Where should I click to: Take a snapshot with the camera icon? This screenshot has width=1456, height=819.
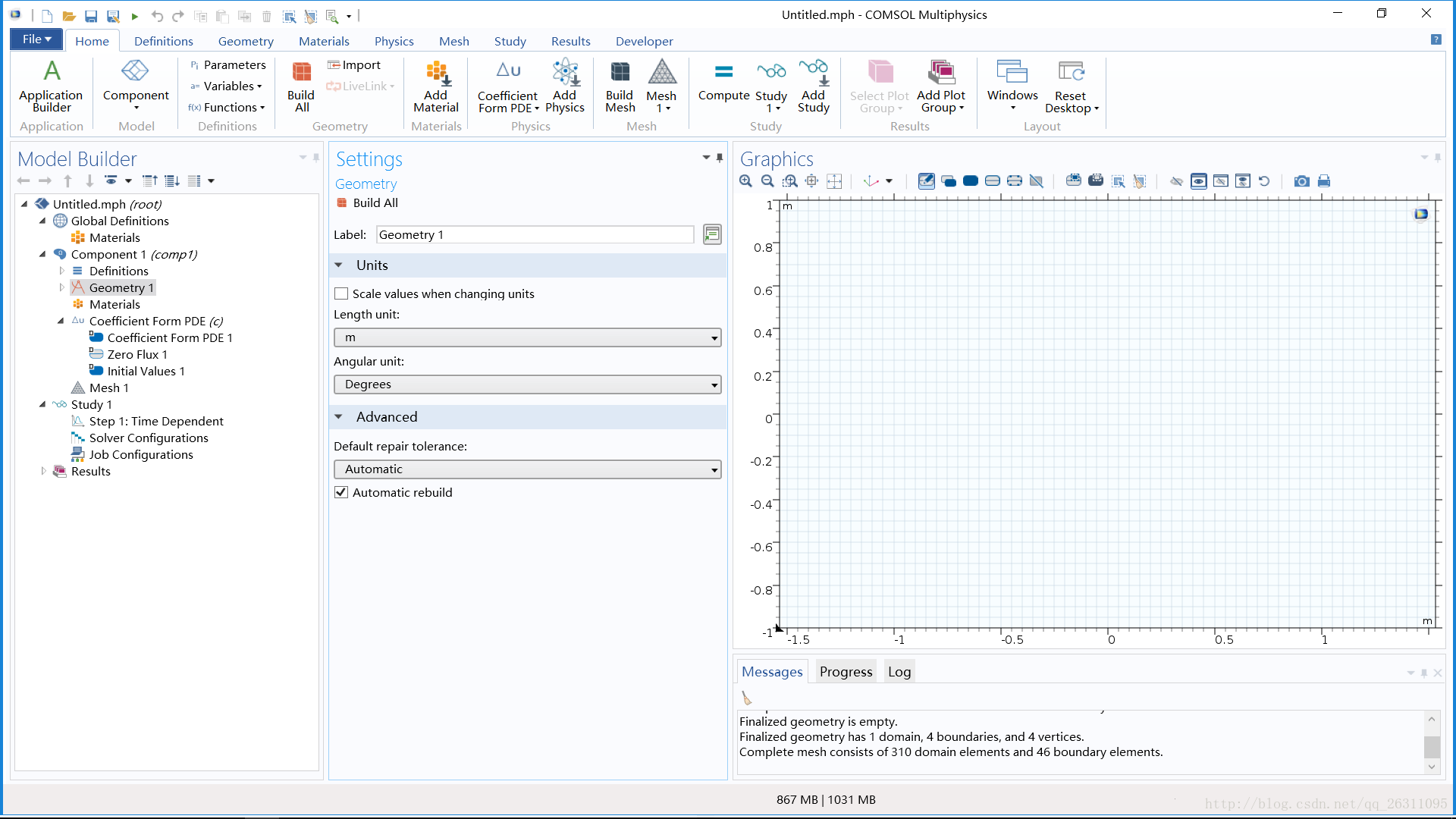point(1301,181)
